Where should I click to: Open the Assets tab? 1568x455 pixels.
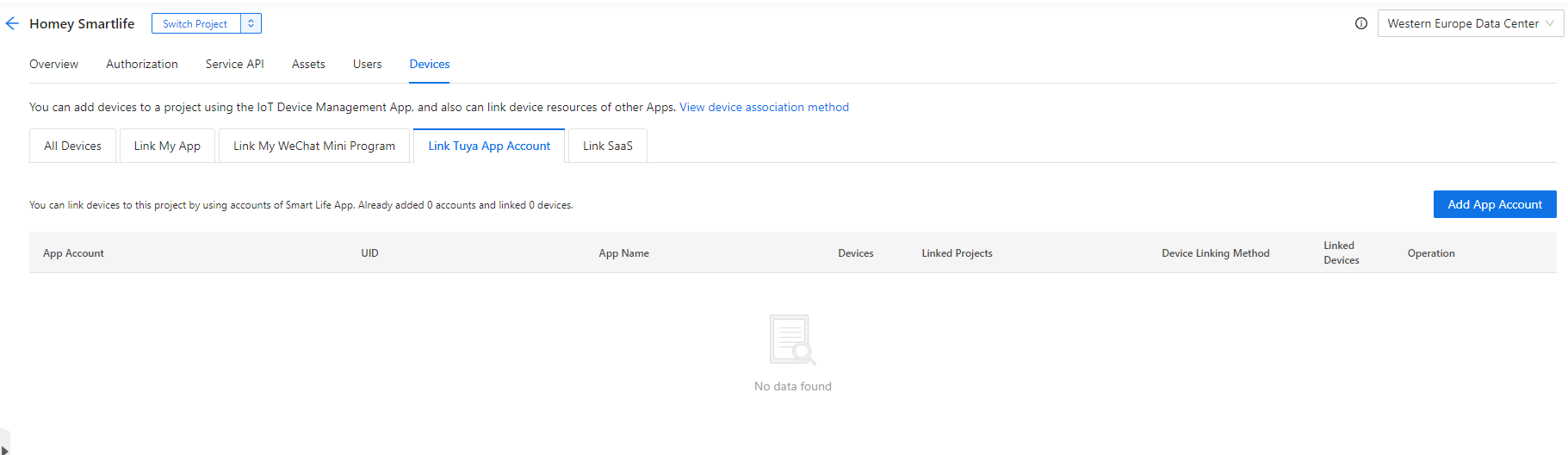[x=308, y=64]
